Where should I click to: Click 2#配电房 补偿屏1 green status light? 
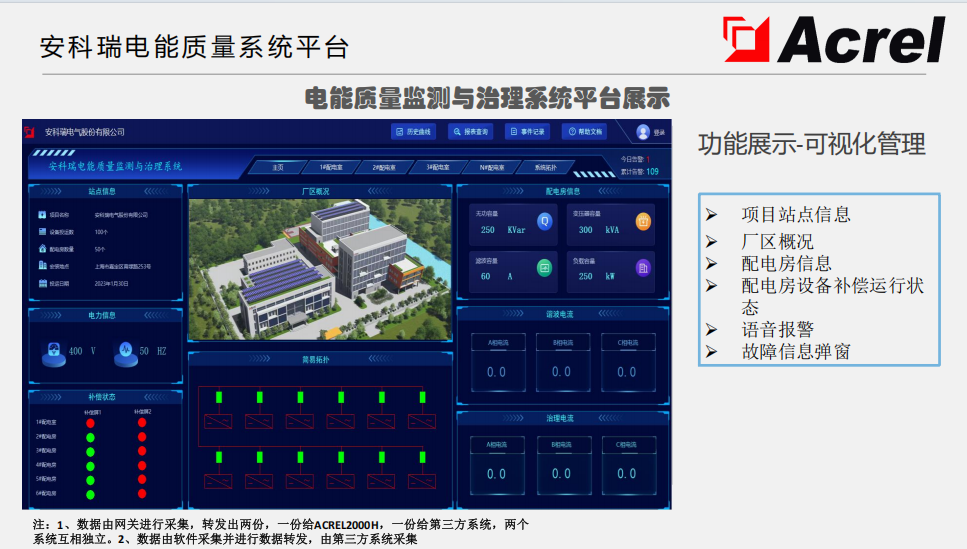(x=91, y=437)
